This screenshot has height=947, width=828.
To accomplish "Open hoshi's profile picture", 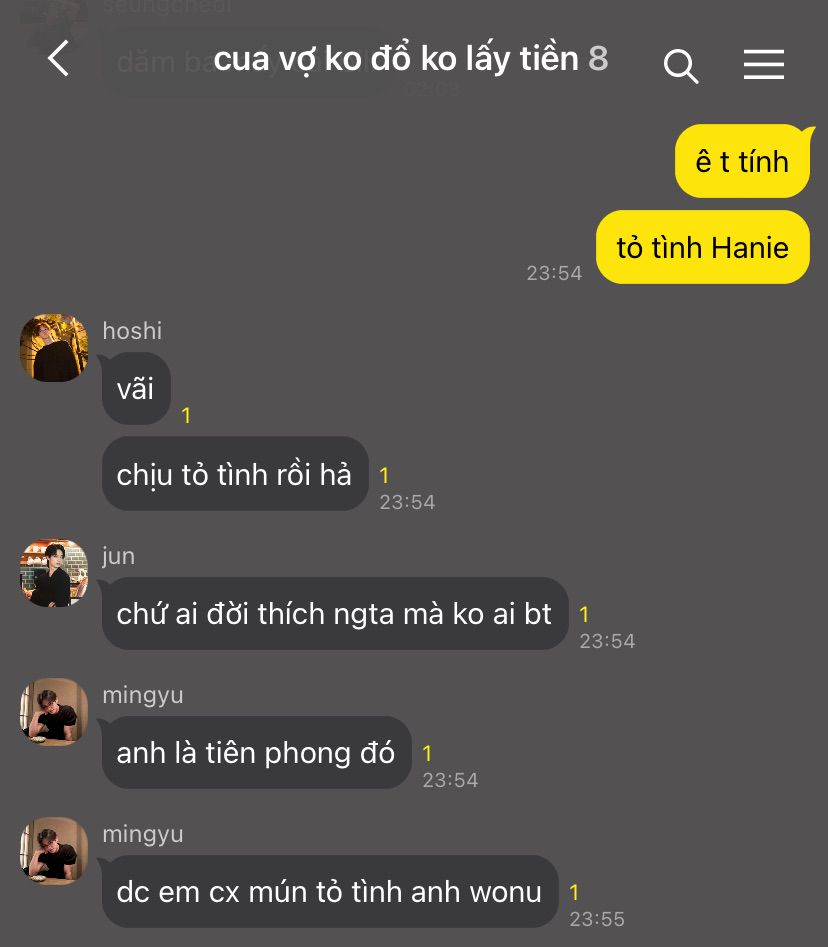I will (54, 348).
